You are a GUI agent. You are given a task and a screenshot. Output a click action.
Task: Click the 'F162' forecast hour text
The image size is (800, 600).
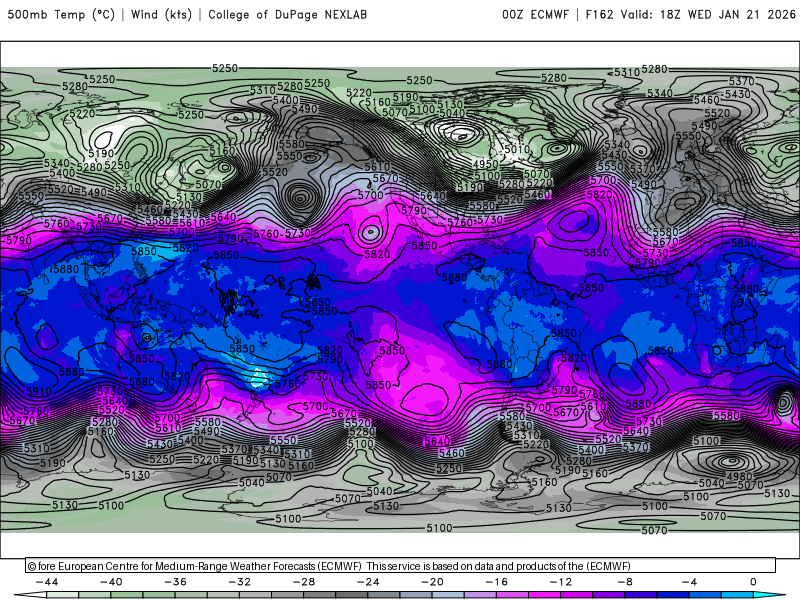(599, 15)
